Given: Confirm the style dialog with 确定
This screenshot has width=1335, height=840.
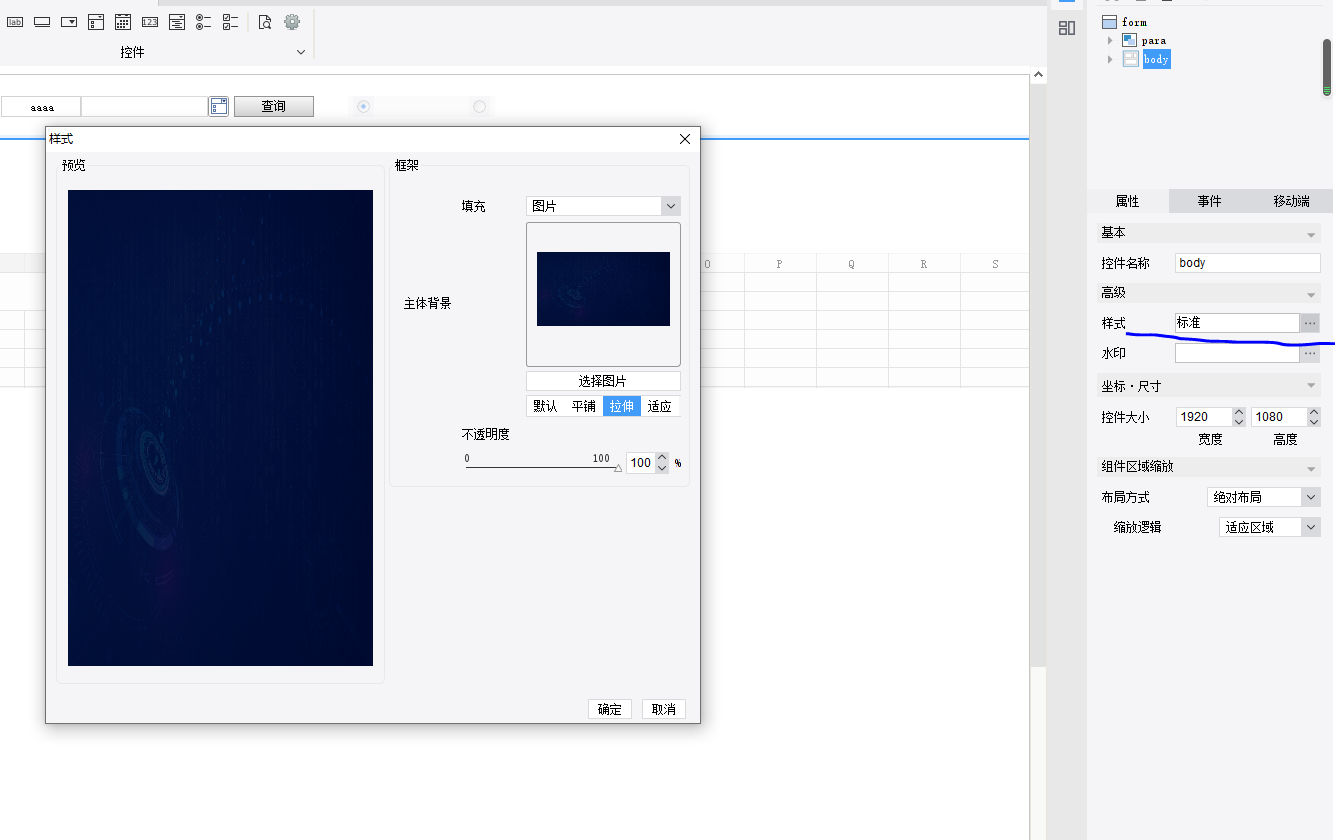Looking at the screenshot, I should coord(610,709).
